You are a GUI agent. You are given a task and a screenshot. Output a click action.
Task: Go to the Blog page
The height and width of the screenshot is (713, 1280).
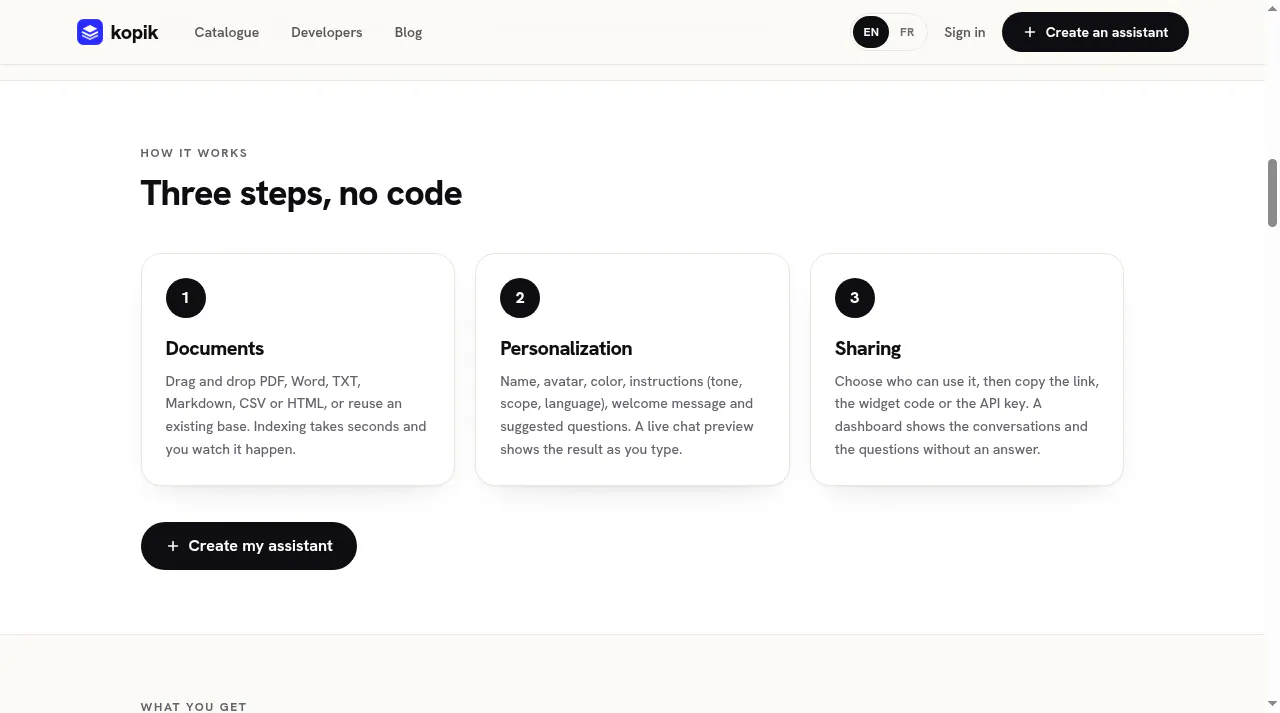[x=408, y=32]
